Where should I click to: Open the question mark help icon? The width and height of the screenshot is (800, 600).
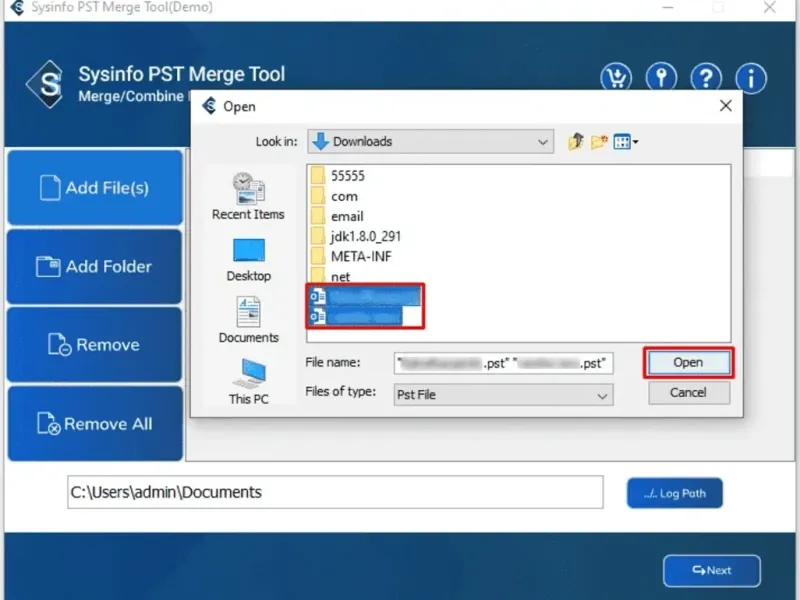706,78
